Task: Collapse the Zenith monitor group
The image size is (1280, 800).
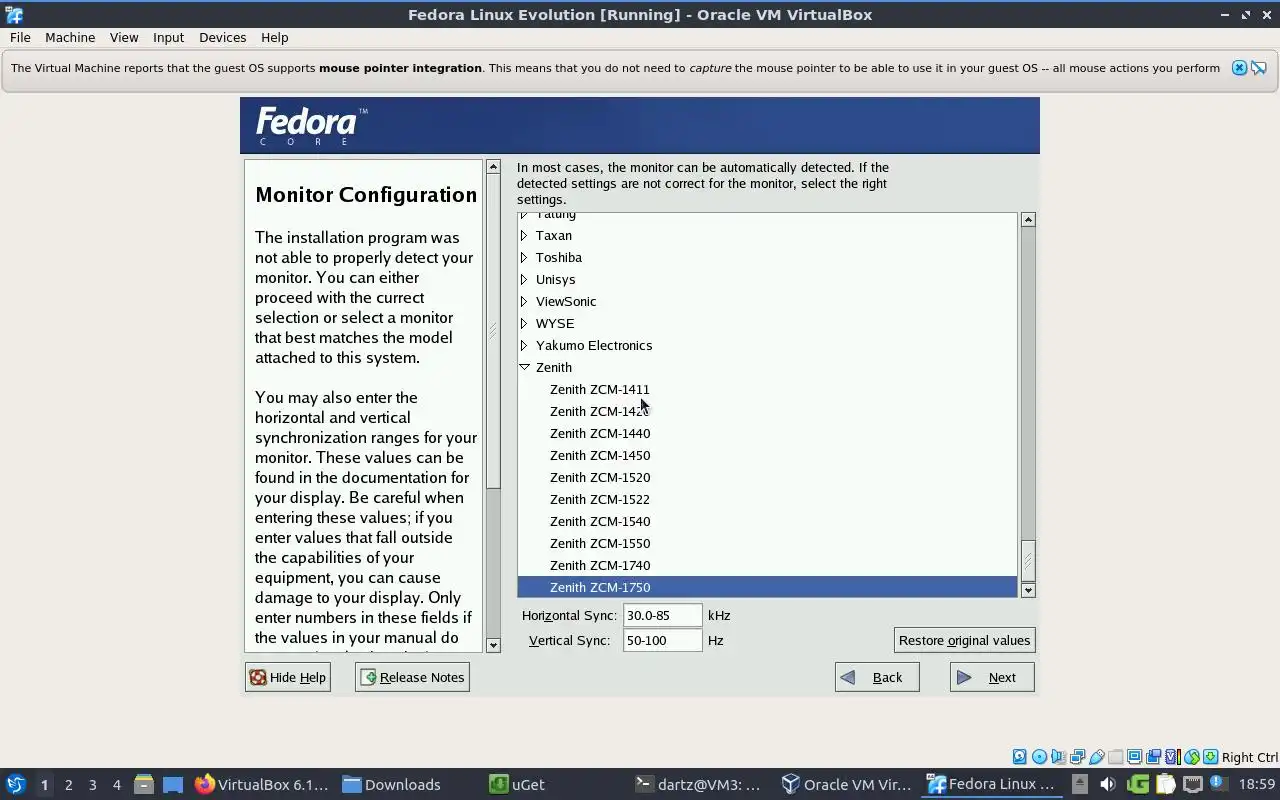Action: (x=524, y=367)
